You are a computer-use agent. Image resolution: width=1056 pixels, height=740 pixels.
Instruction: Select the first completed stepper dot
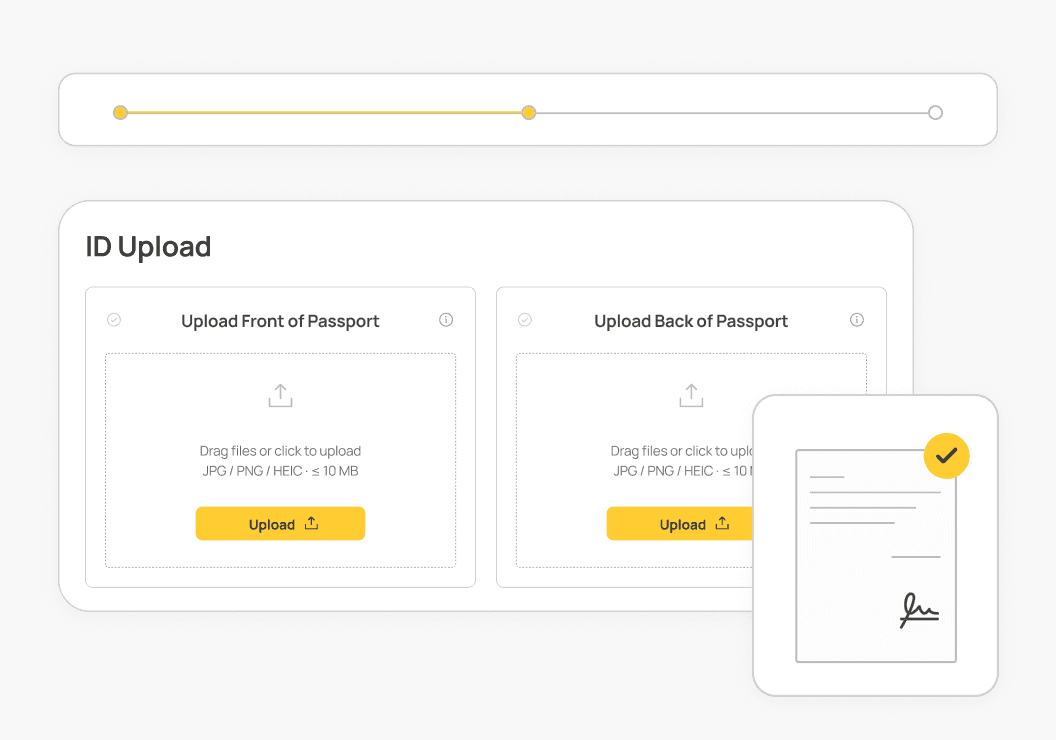pyautogui.click(x=121, y=112)
